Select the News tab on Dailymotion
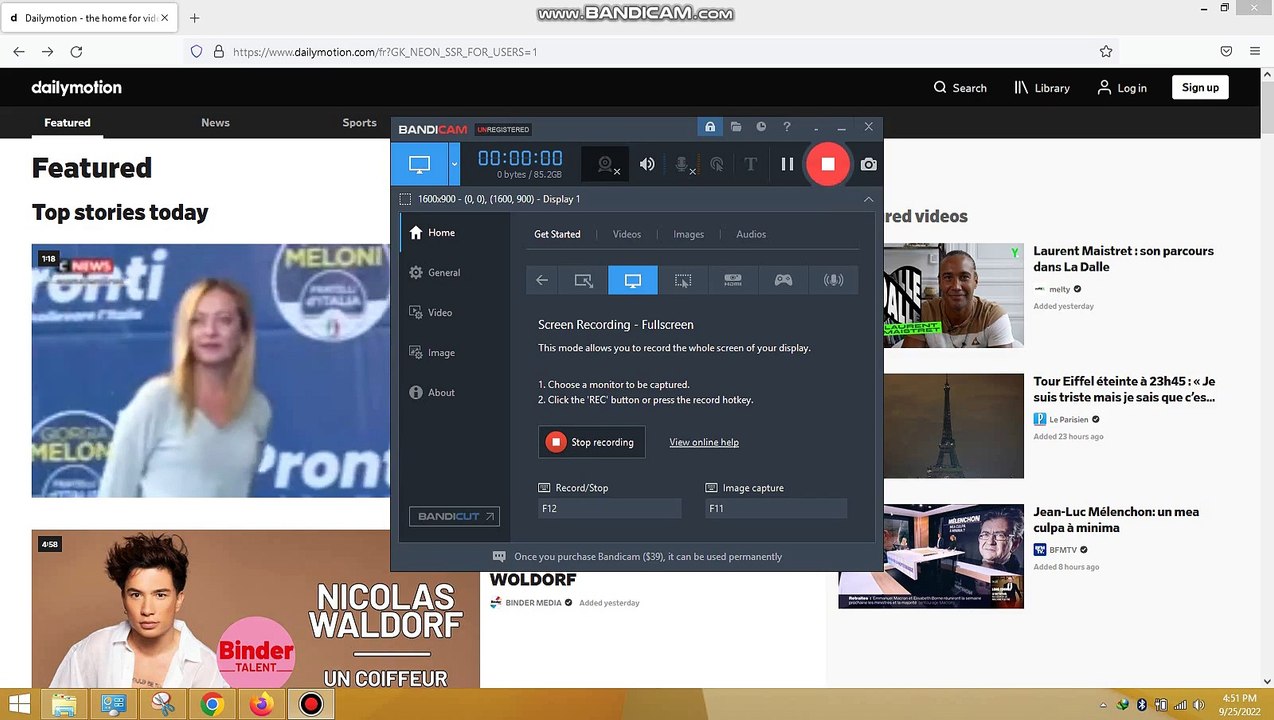Viewport: 1274px width, 720px height. click(x=215, y=123)
